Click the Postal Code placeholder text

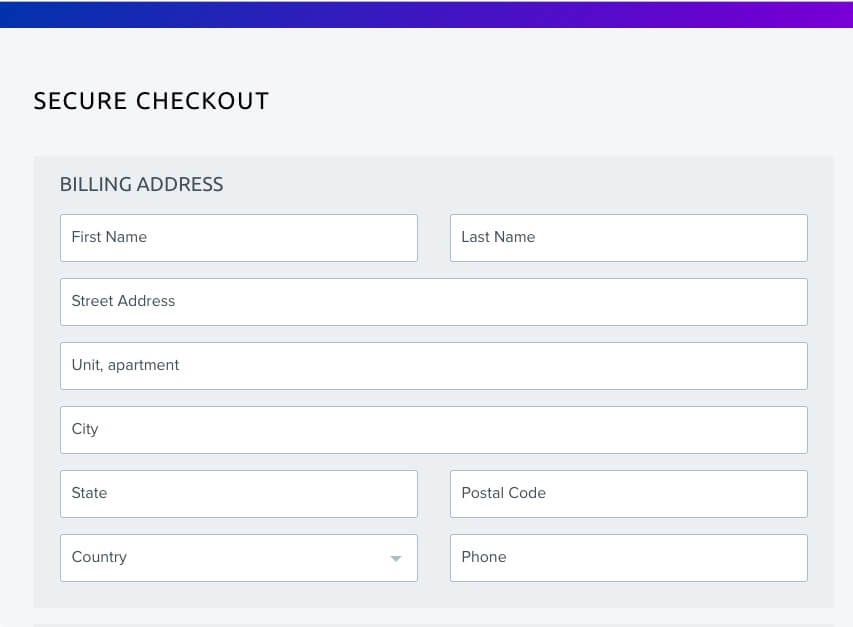click(x=503, y=493)
